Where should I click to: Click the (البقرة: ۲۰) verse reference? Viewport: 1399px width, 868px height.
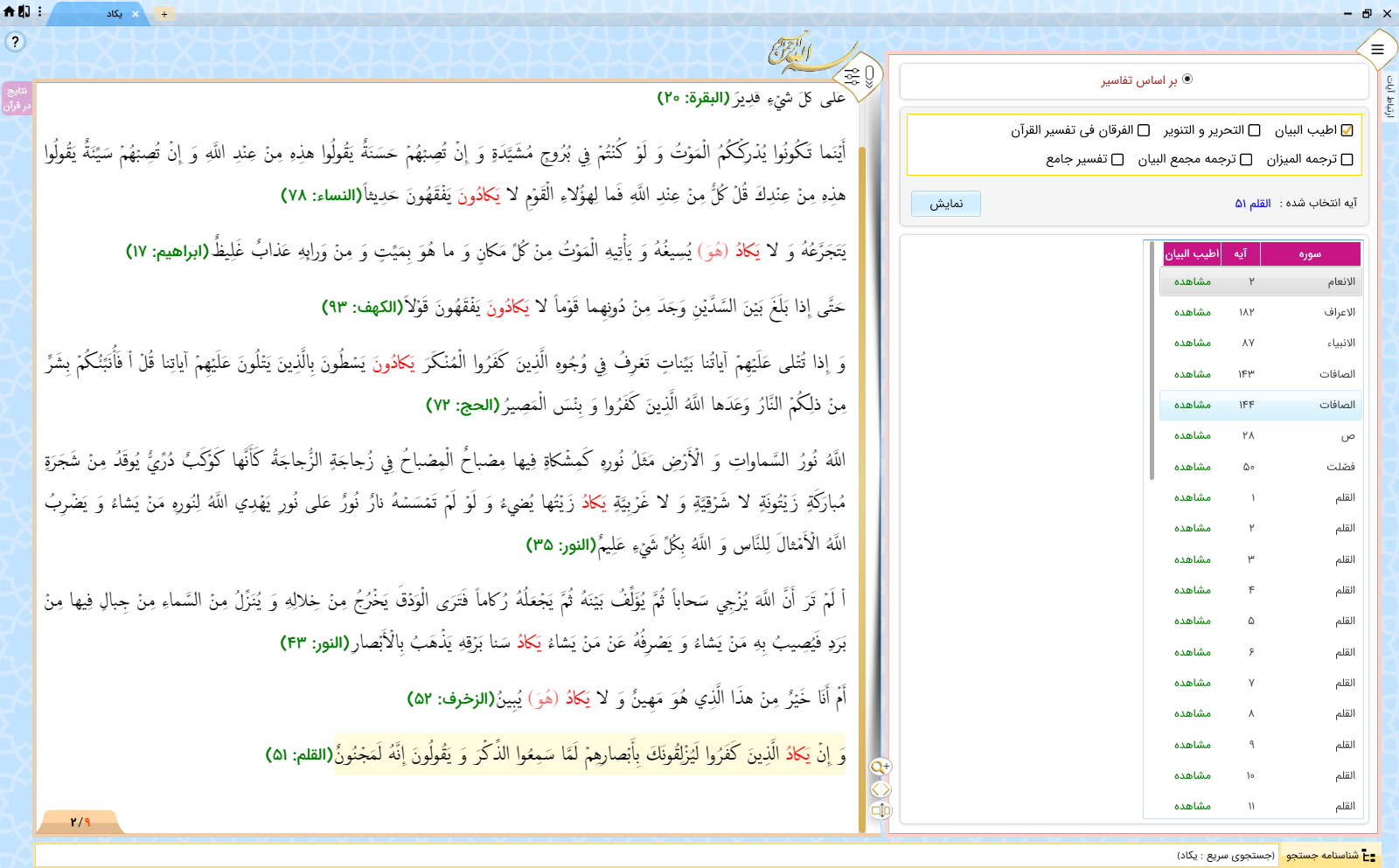(693, 98)
